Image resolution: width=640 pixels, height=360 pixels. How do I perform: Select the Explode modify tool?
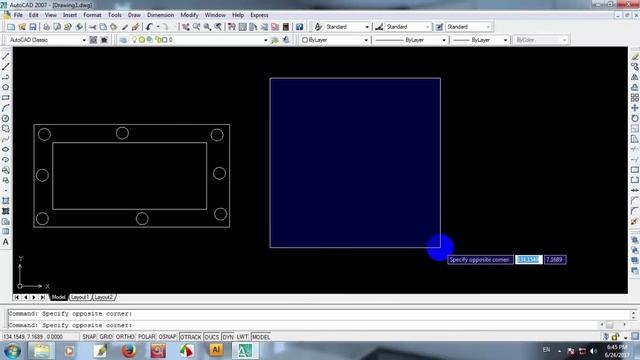click(635, 222)
